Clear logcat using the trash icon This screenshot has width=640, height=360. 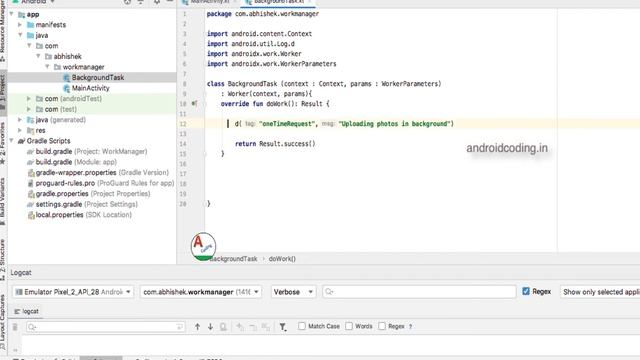pyautogui.click(x=15, y=327)
